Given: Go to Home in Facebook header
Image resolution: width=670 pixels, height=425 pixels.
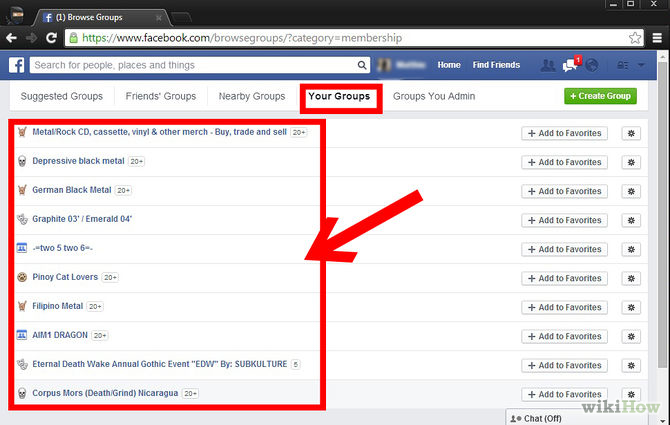Looking at the screenshot, I should pyautogui.click(x=449, y=65).
